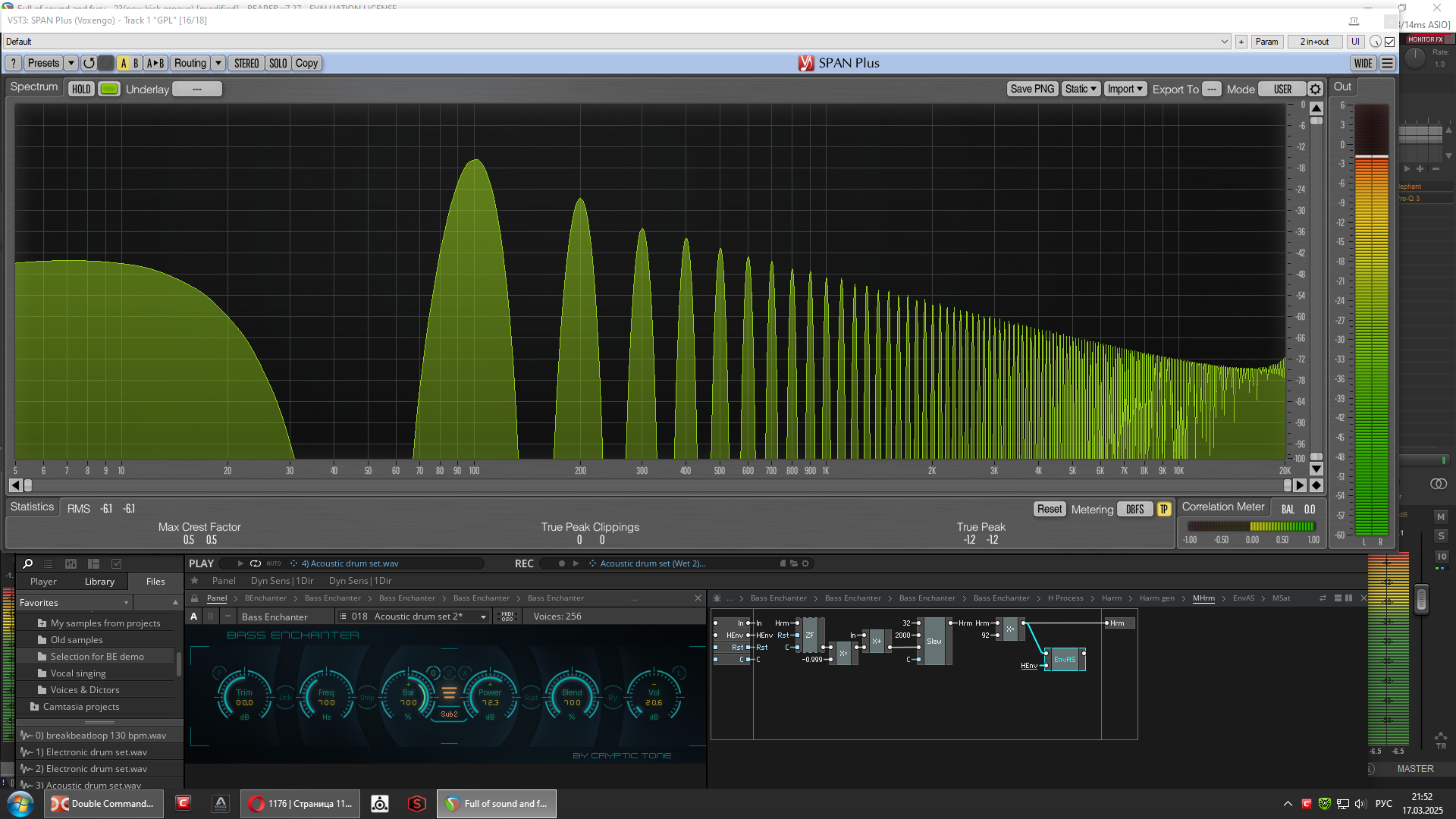
Task: Switch to the Player tab
Action: pyautogui.click(x=43, y=582)
